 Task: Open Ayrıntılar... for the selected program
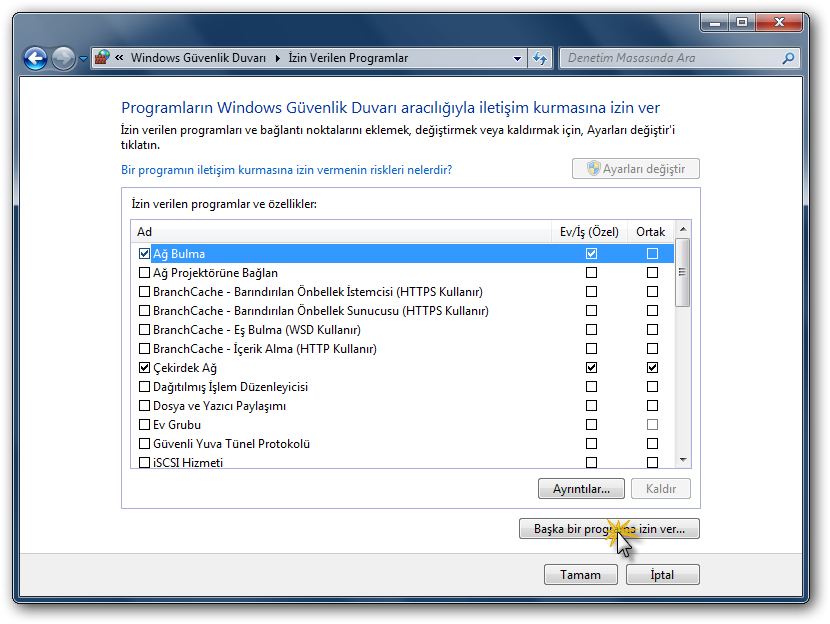tap(581, 489)
